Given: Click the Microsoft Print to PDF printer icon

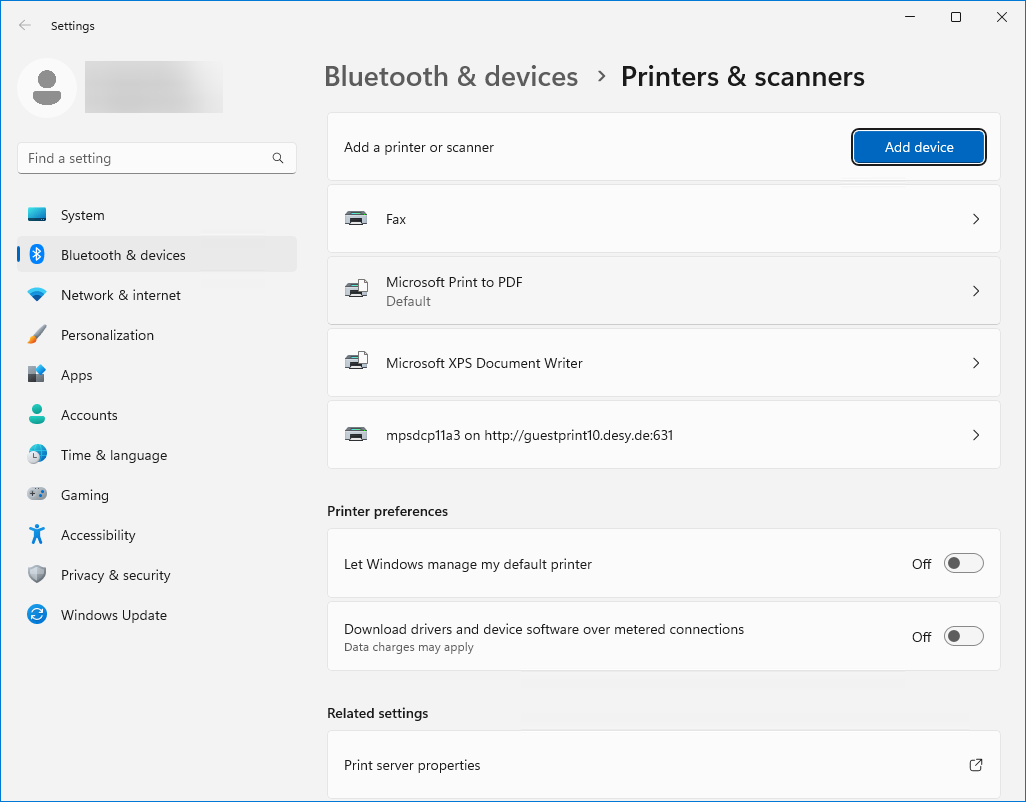Looking at the screenshot, I should 356,291.
